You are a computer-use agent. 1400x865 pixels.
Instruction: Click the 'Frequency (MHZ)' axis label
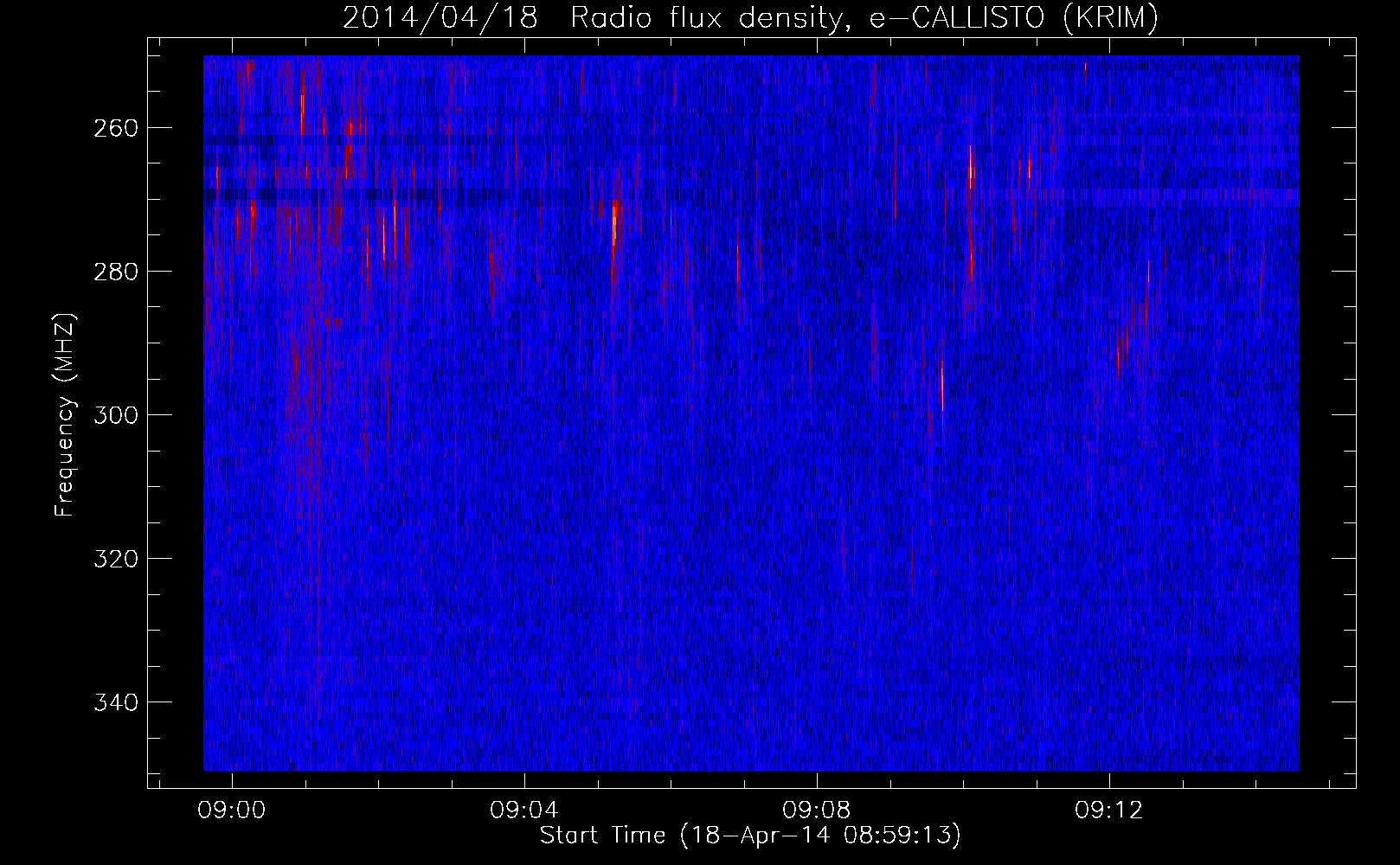(65, 414)
